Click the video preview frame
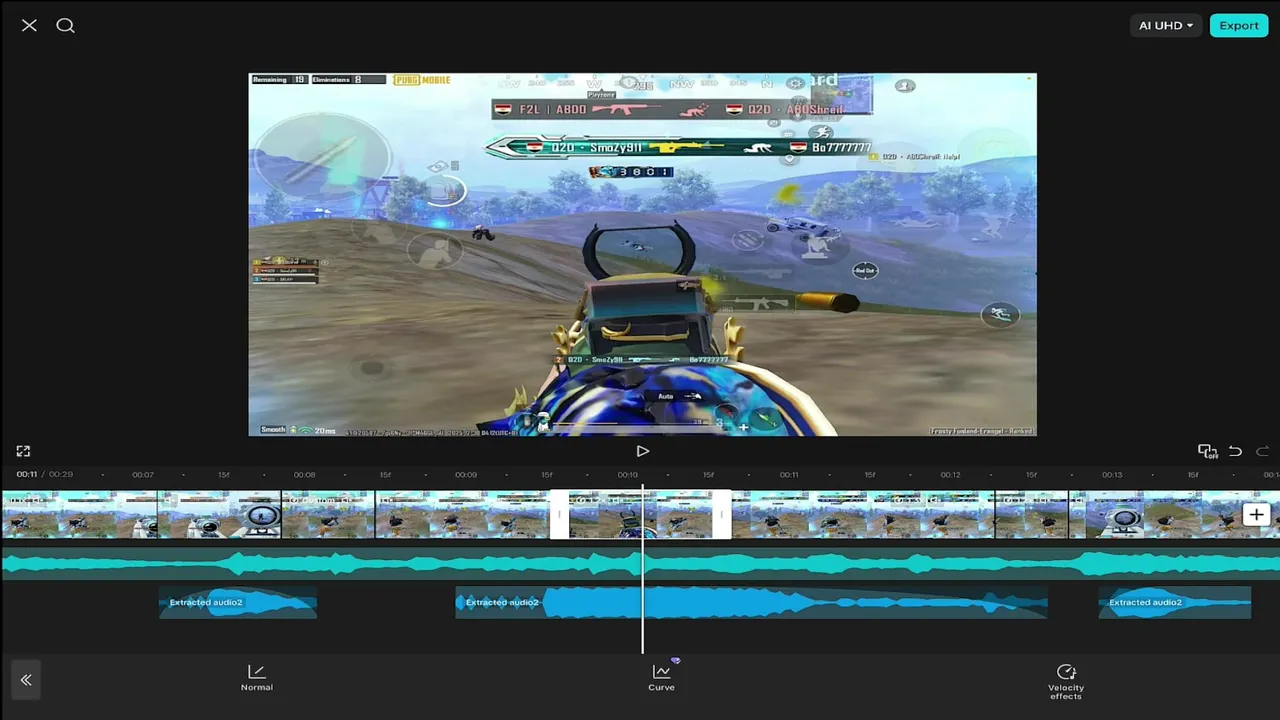1280x720 pixels. 642,254
